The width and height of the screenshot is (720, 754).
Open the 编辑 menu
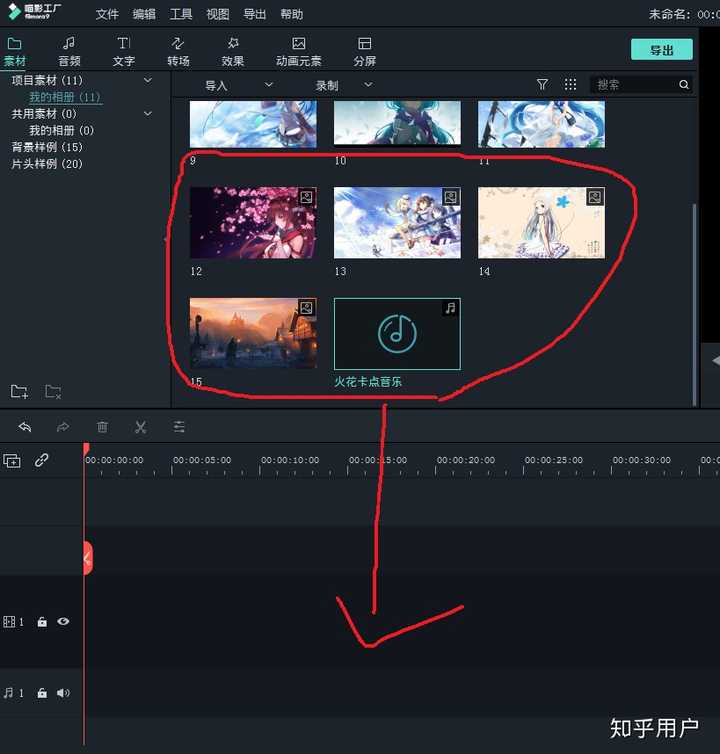pyautogui.click(x=144, y=14)
